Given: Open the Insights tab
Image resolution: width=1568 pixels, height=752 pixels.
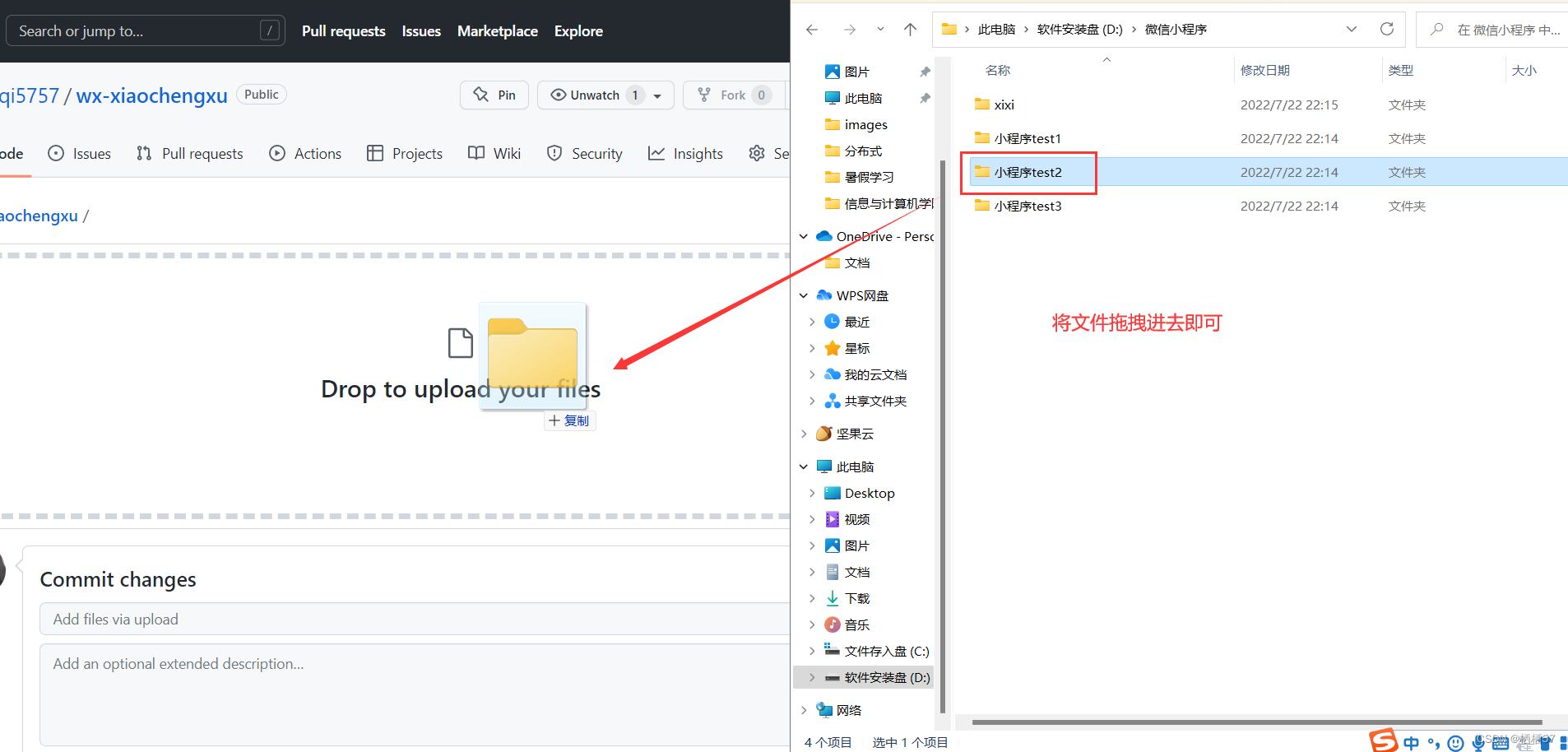Looking at the screenshot, I should click(685, 153).
